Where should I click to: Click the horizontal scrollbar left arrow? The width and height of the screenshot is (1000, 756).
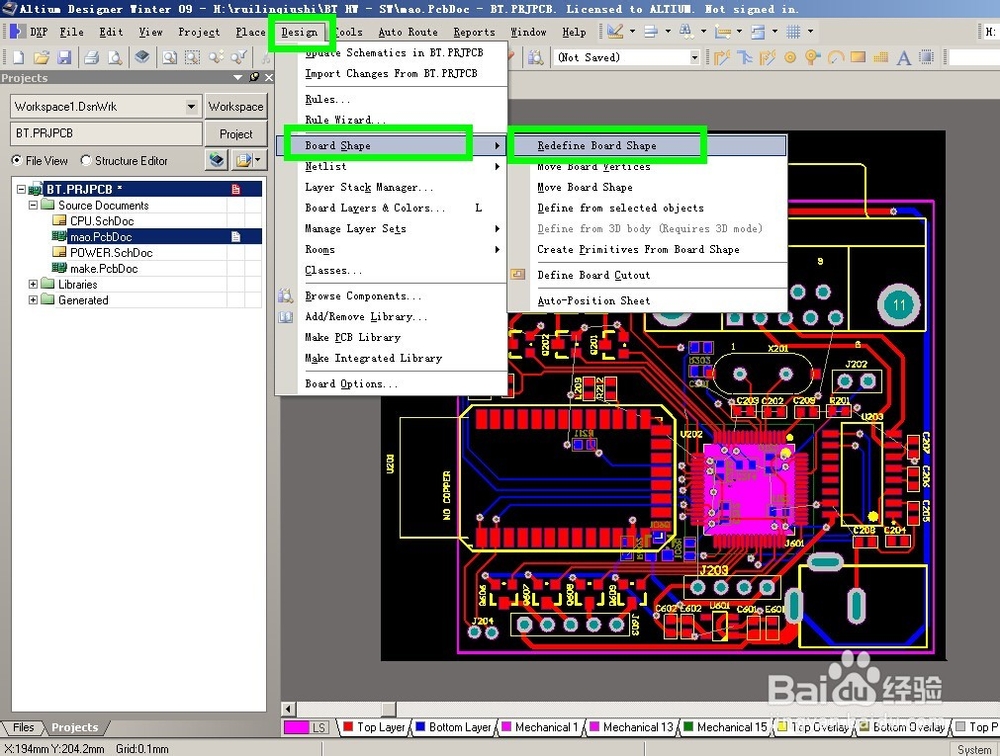coord(288,709)
